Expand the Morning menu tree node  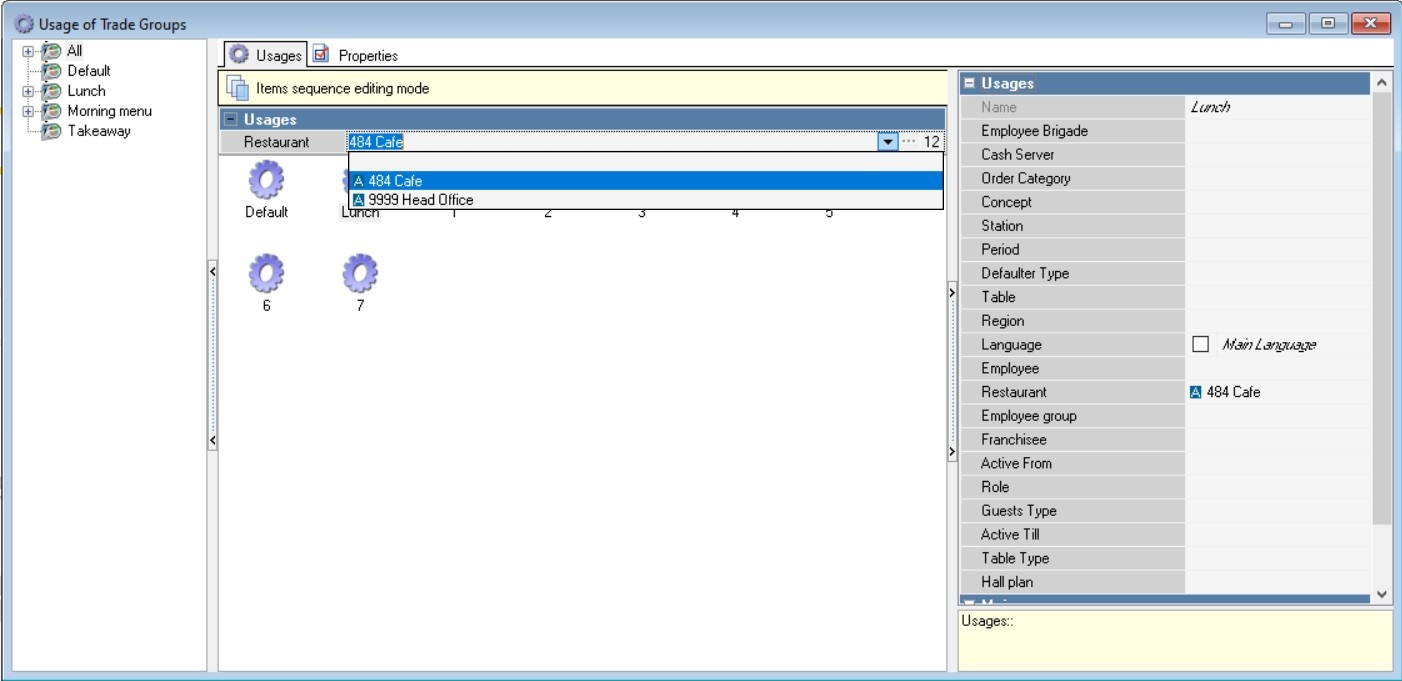[x=28, y=111]
